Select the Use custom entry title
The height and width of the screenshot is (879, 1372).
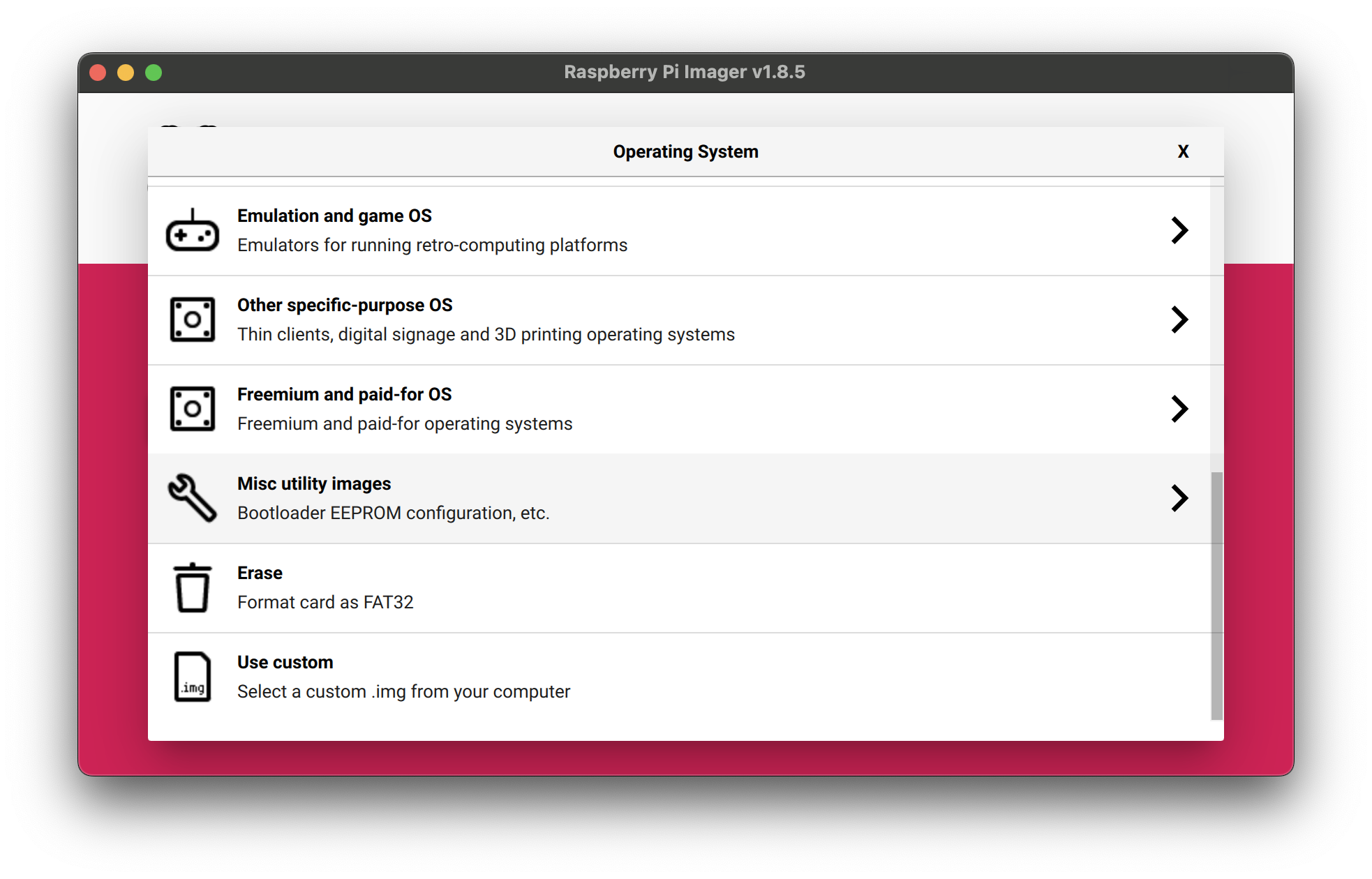coord(285,662)
